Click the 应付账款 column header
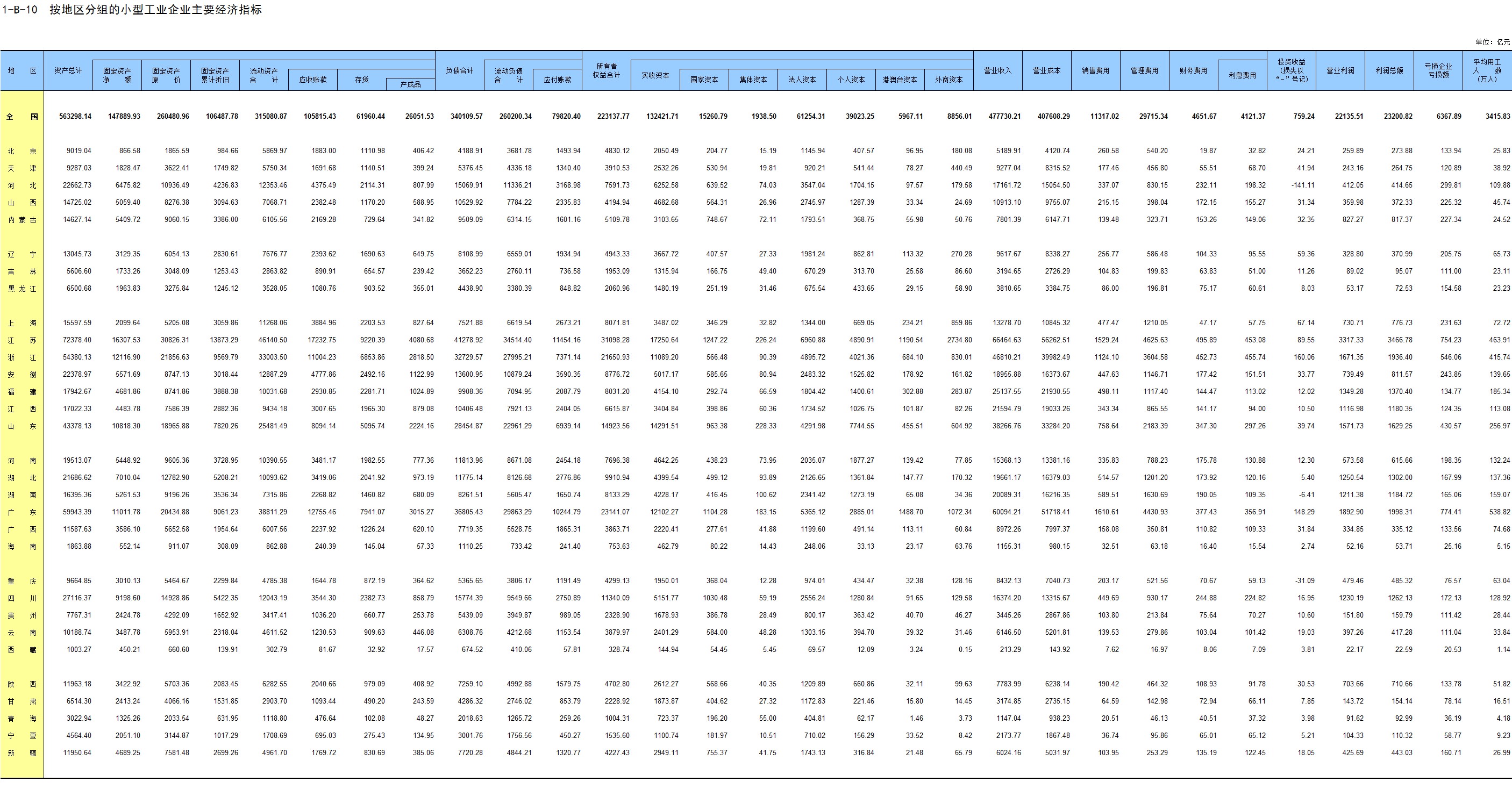Viewport: 1512px width, 796px height. coord(557,80)
